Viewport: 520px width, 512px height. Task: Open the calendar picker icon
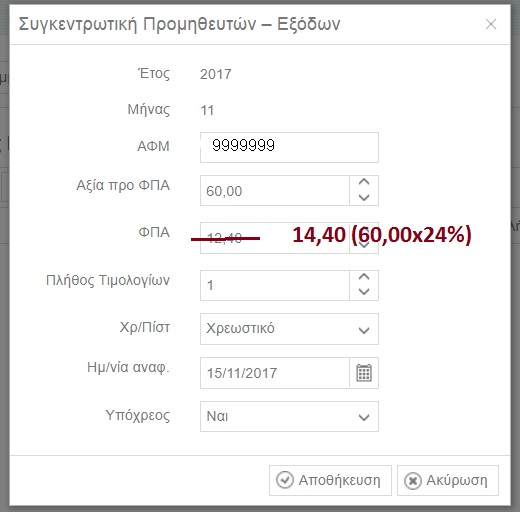[x=364, y=373]
